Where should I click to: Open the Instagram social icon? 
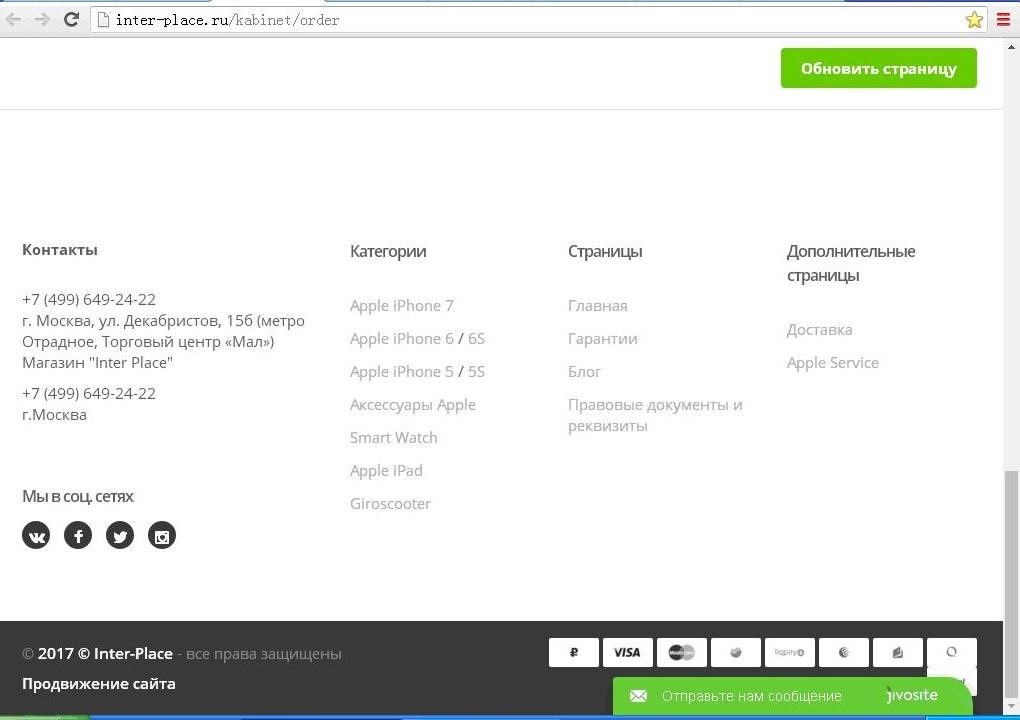click(162, 535)
